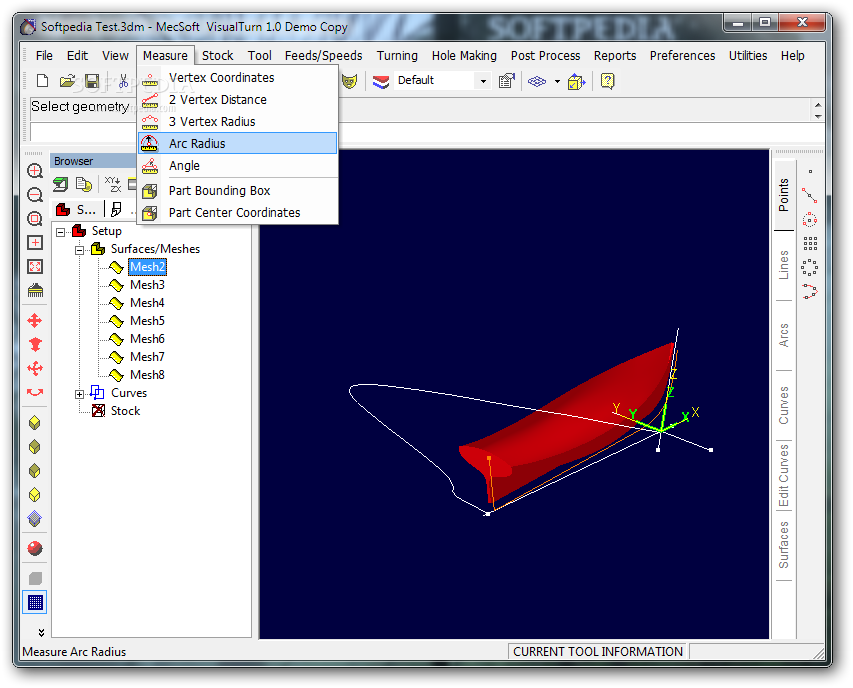This screenshot has width=853, height=688.
Task: Open the Post Process menu
Action: [x=545, y=55]
